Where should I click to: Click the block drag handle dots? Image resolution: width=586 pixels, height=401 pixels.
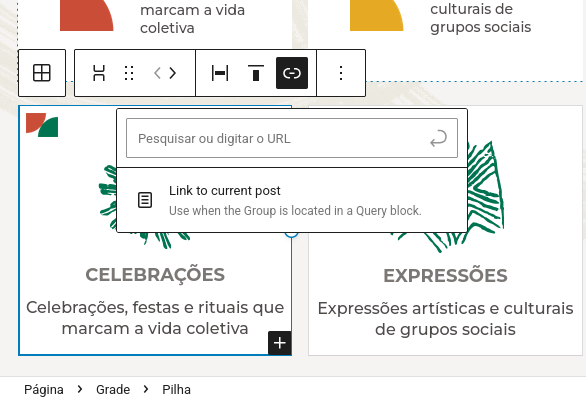[129, 73]
